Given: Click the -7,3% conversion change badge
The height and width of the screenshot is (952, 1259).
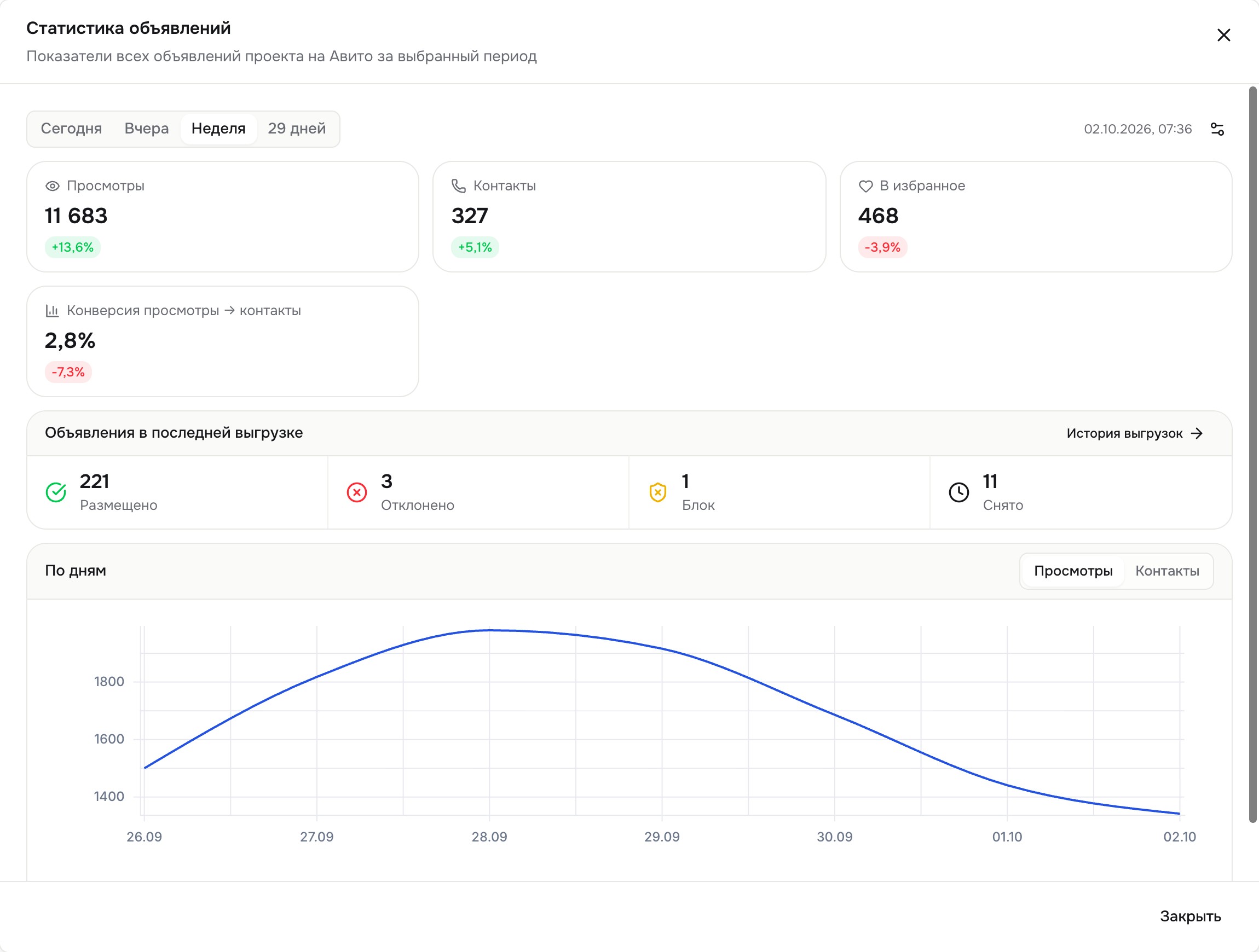Looking at the screenshot, I should pyautogui.click(x=68, y=372).
